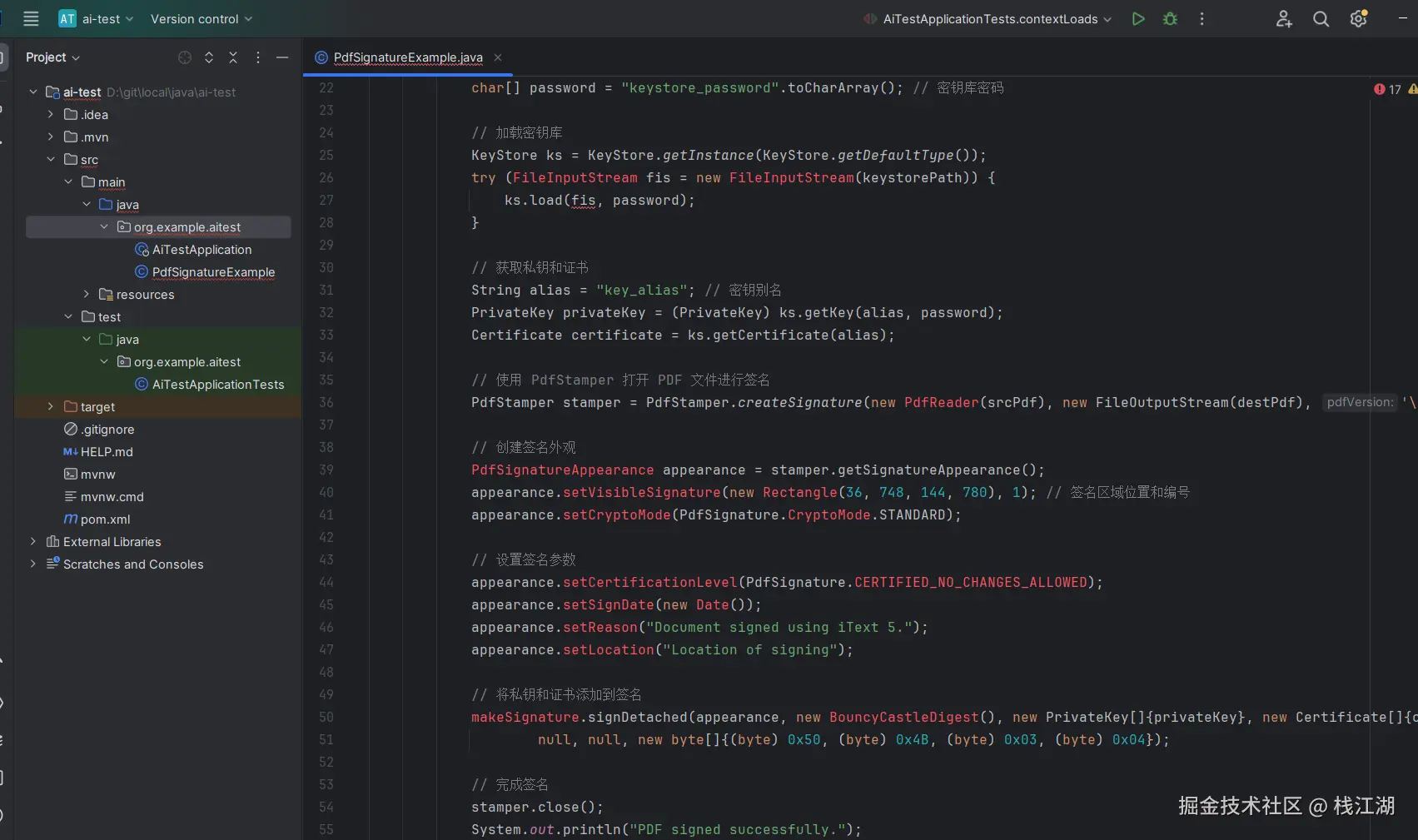Click BouncyCastleDigest on line 50

tap(904, 717)
